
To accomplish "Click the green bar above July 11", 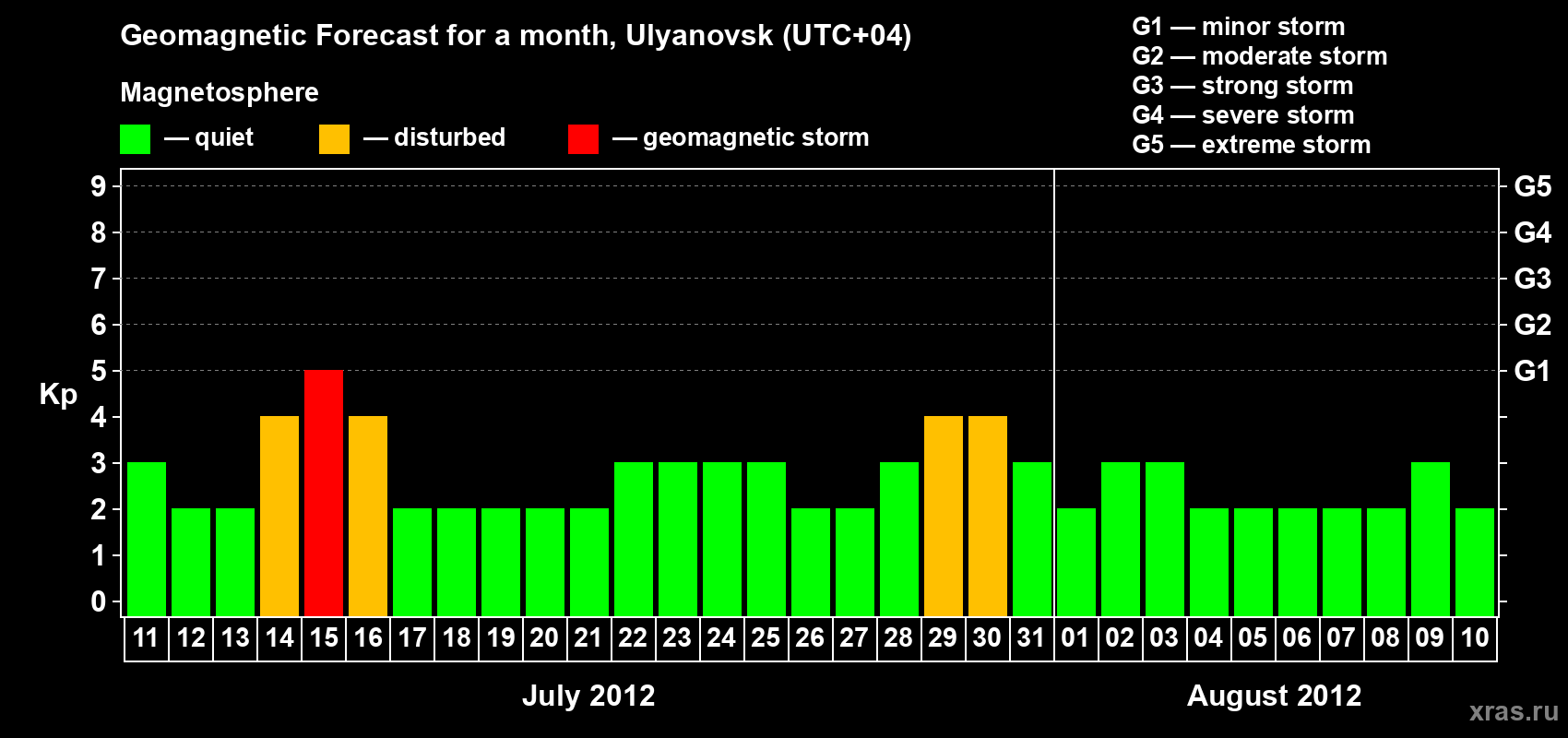I will 147,539.
